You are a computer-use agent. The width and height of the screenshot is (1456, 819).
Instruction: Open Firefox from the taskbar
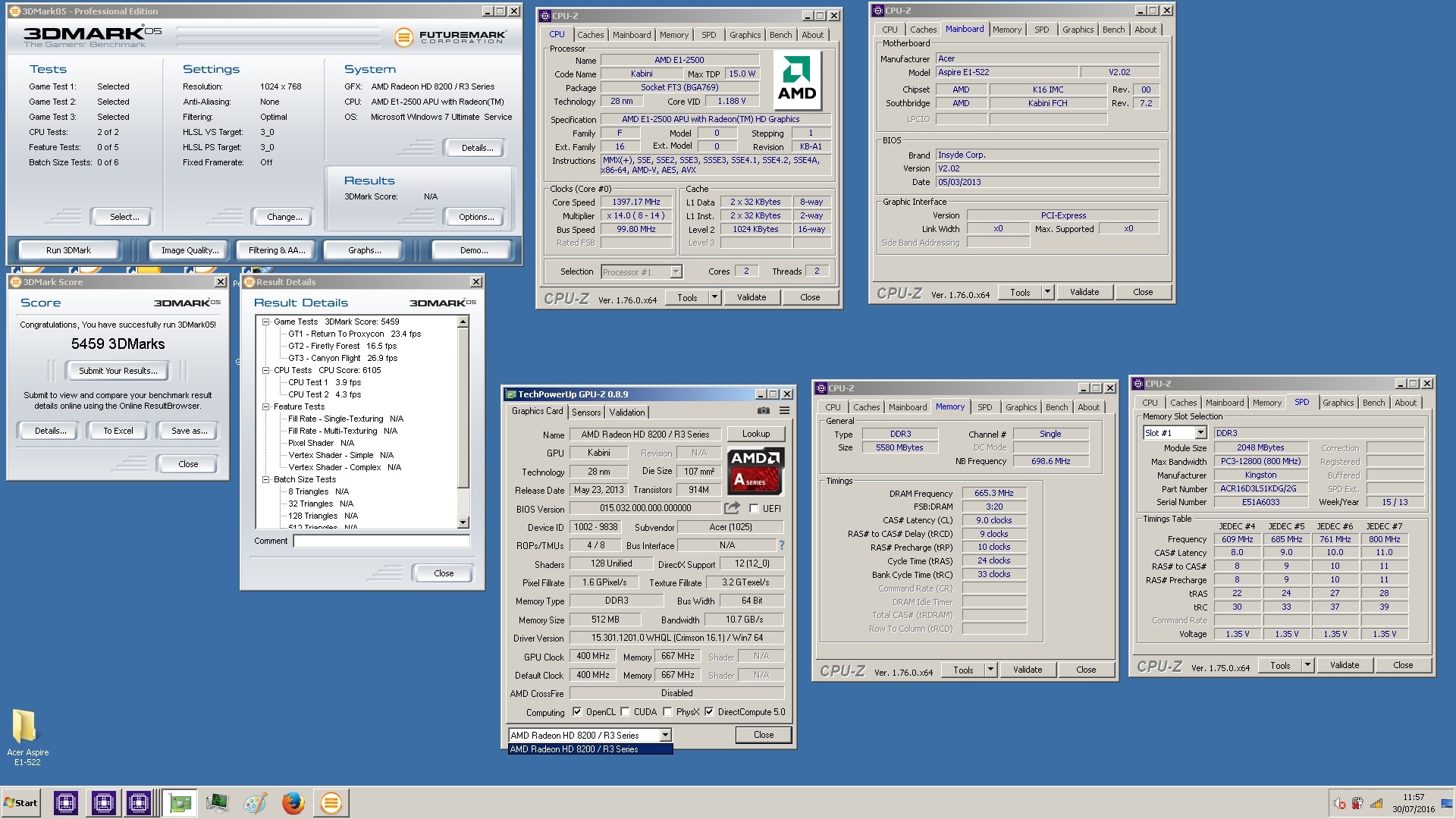click(x=293, y=802)
